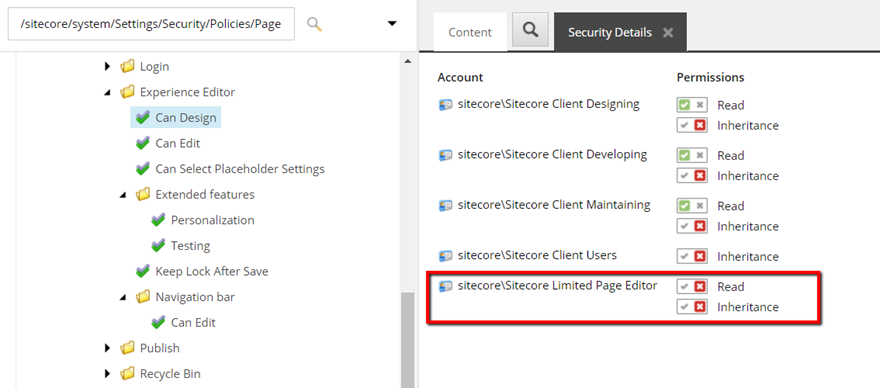Click the Publish folder icon
The image size is (880, 388).
click(x=128, y=348)
